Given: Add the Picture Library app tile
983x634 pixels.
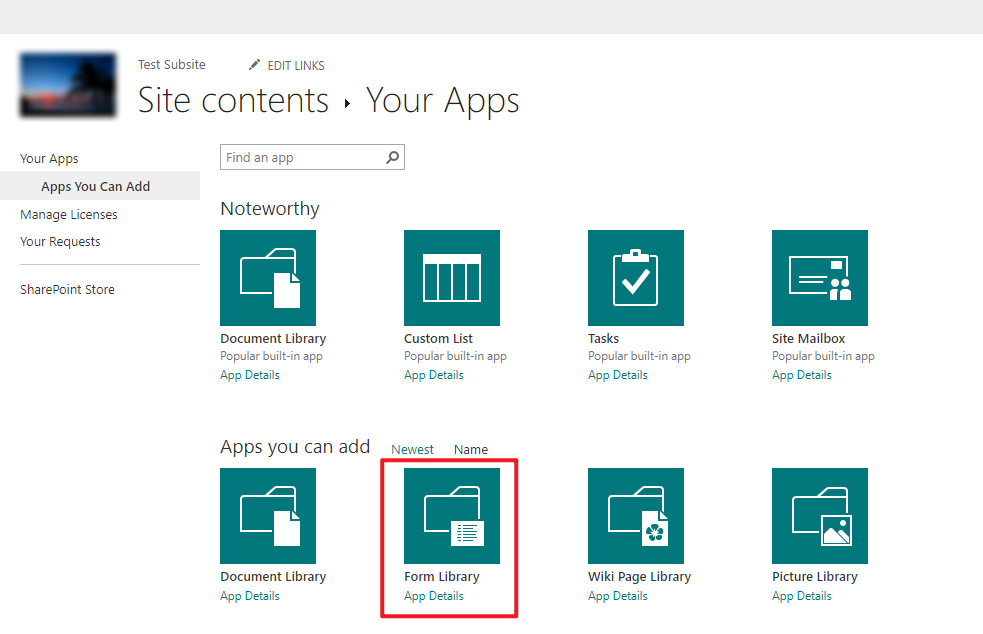Looking at the screenshot, I should pyautogui.click(x=820, y=516).
